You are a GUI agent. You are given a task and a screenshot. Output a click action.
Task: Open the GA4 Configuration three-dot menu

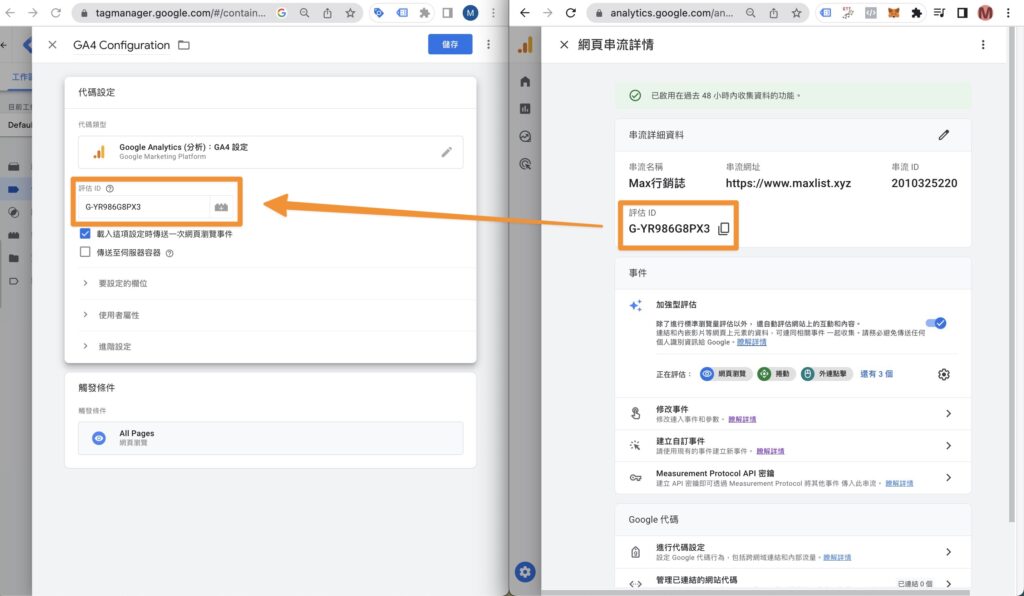click(488, 44)
